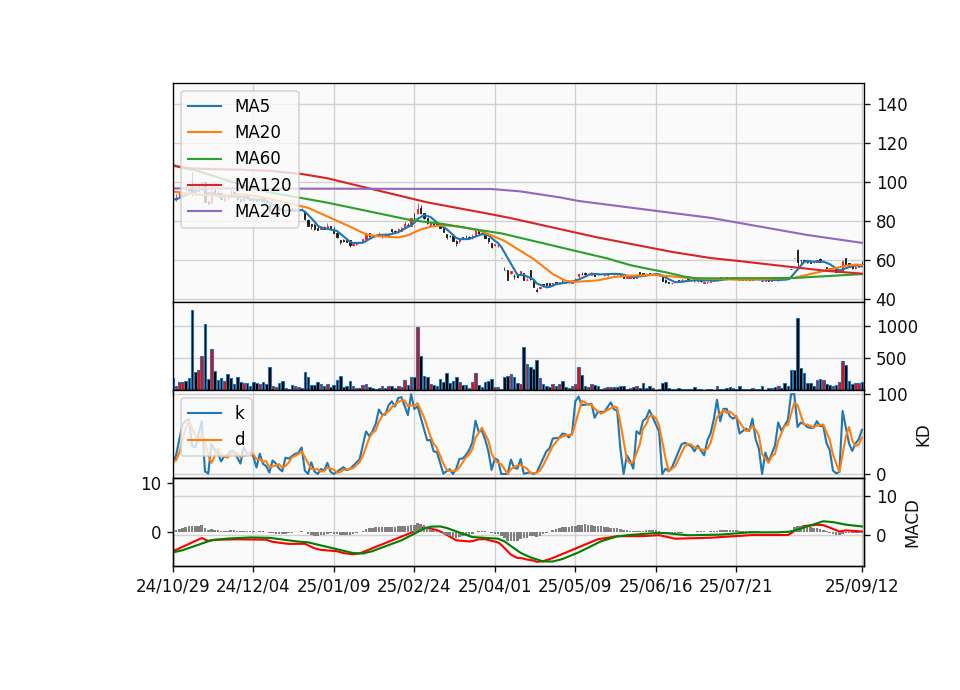960x690 pixels.
Task: Click the d legend label in KD panel
Action: coord(240,438)
